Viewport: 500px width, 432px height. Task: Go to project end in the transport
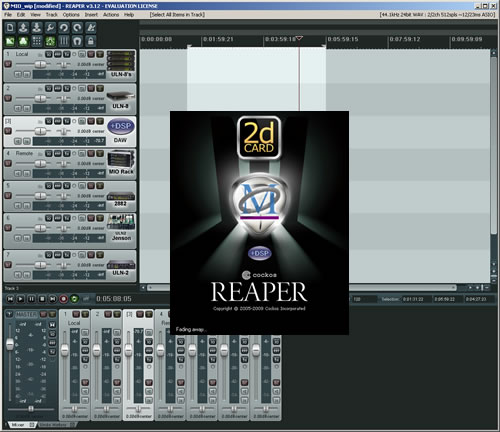(x=53, y=299)
